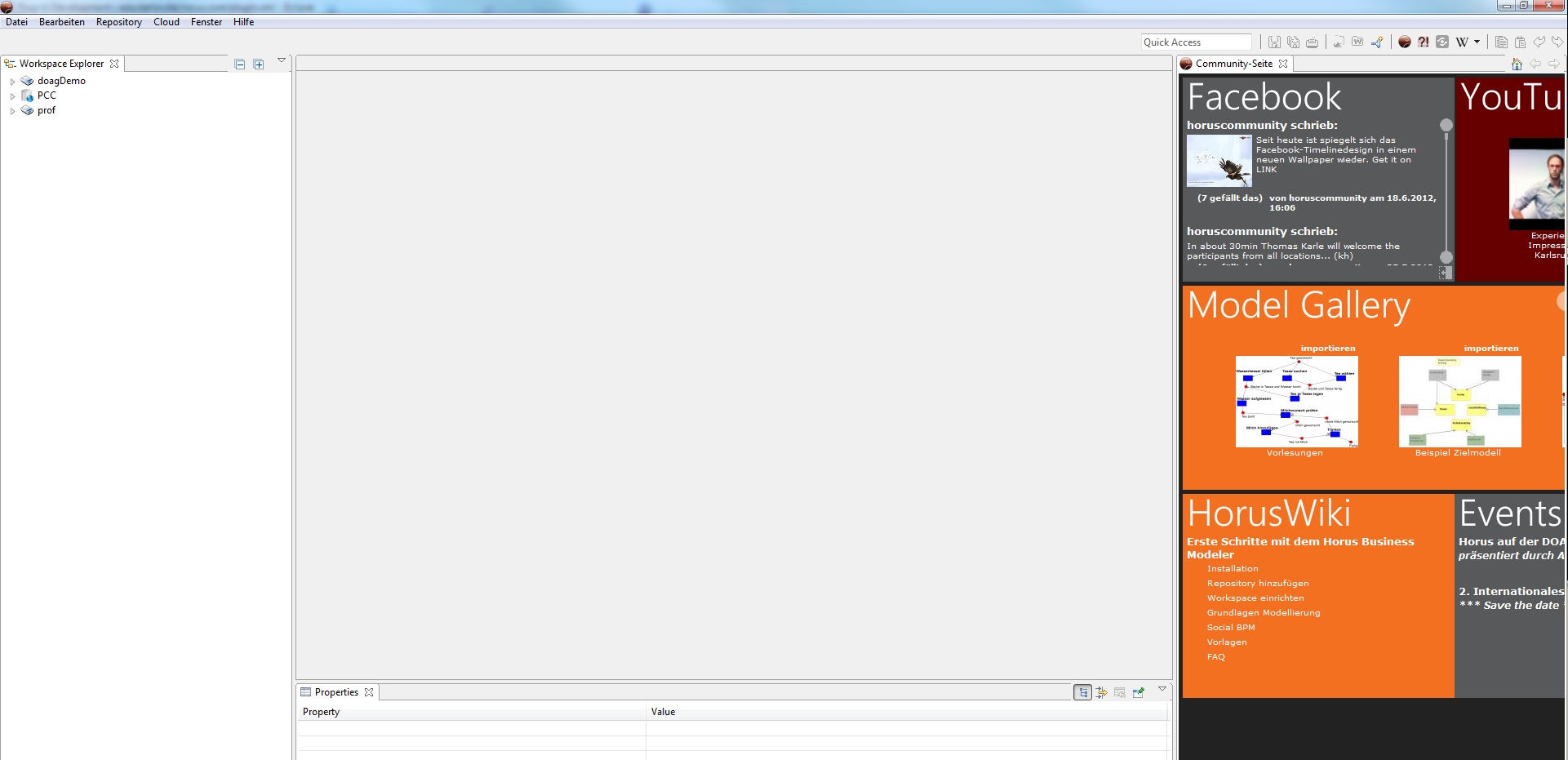Expand the prof tree node
Viewport: 1568px width, 760px height.
pyautogui.click(x=12, y=111)
